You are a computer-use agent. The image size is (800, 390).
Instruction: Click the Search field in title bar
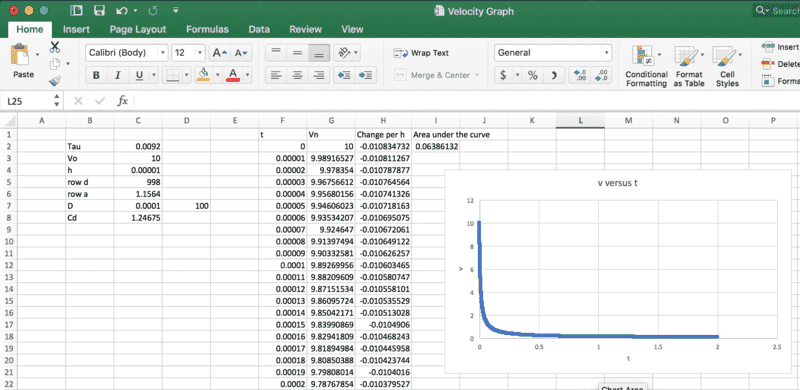point(776,10)
